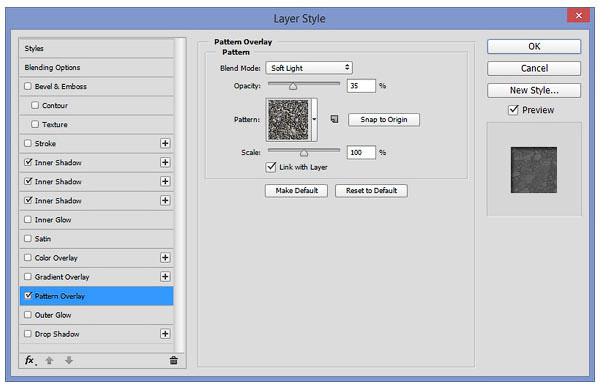Open the pattern picker dropdown arrow
Screen dimensions: 600x388
coord(315,119)
